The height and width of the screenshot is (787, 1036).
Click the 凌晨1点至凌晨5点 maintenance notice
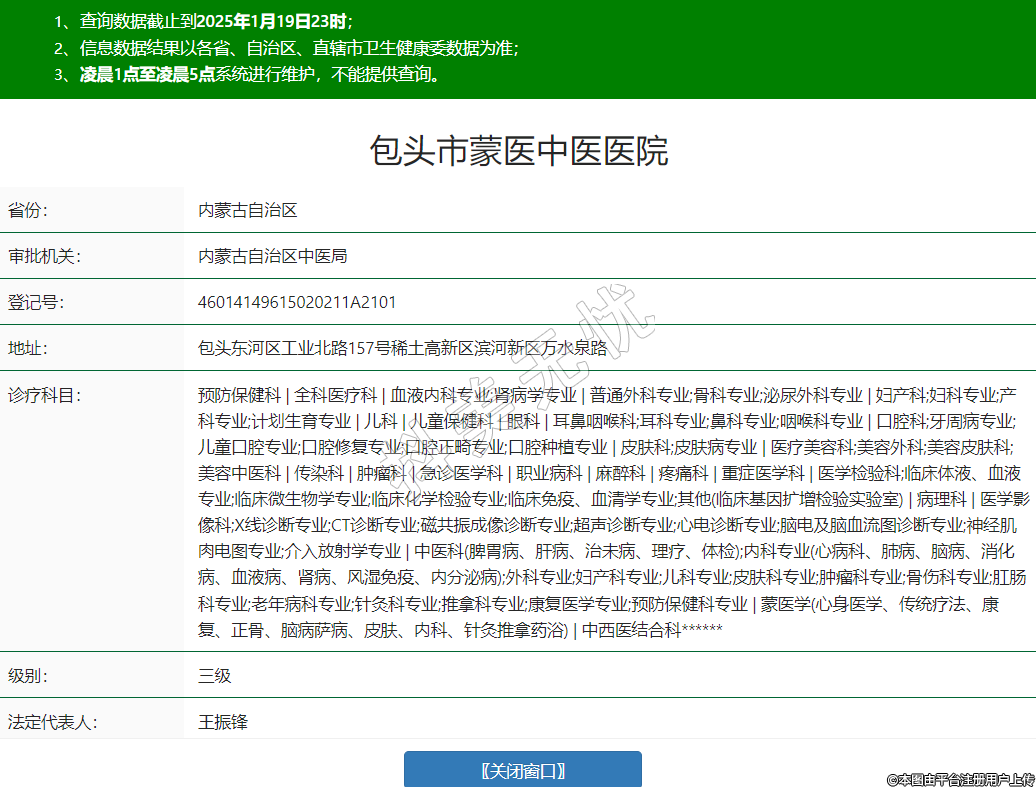(x=148, y=74)
